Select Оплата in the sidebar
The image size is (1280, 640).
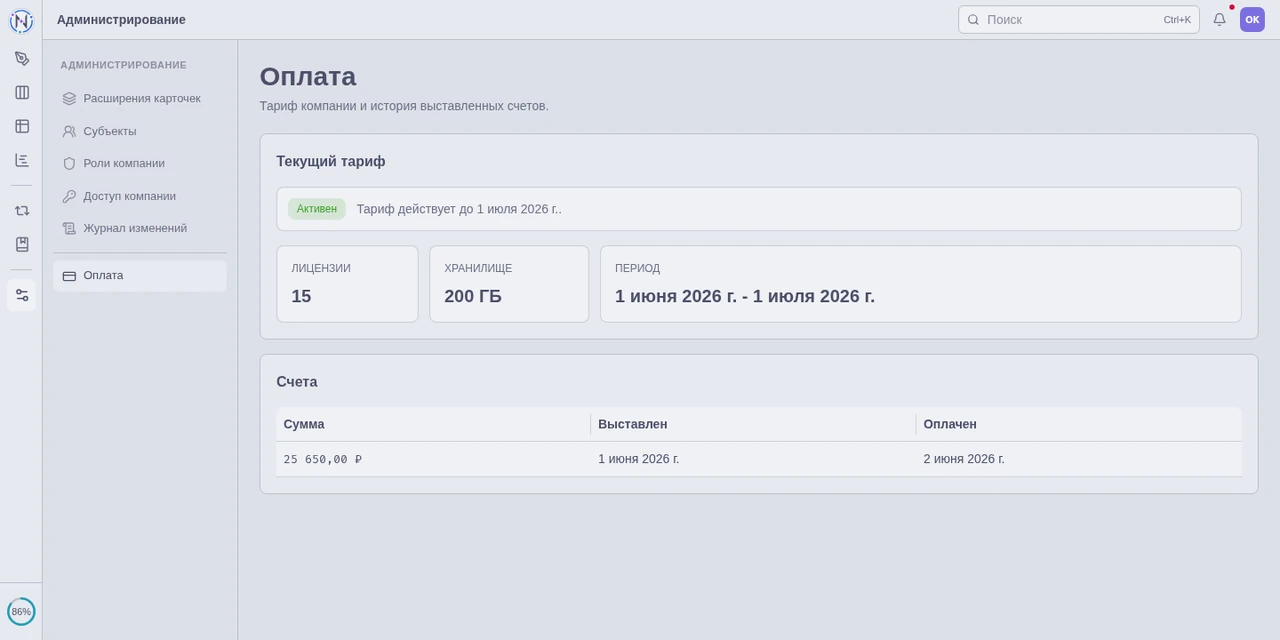140,275
